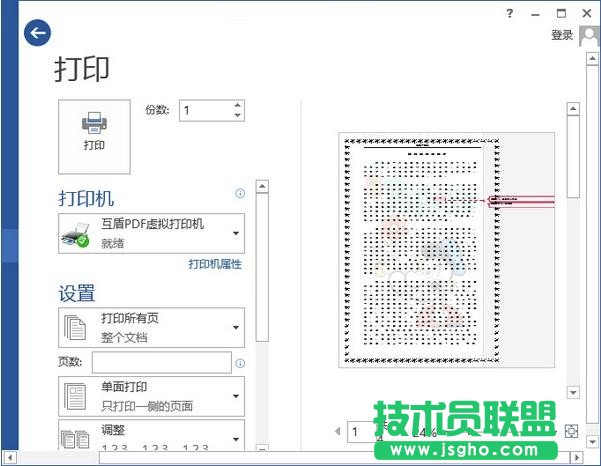Viewport: 601px width, 466px height.
Task: Open the Help question mark icon
Action: [x=509, y=14]
